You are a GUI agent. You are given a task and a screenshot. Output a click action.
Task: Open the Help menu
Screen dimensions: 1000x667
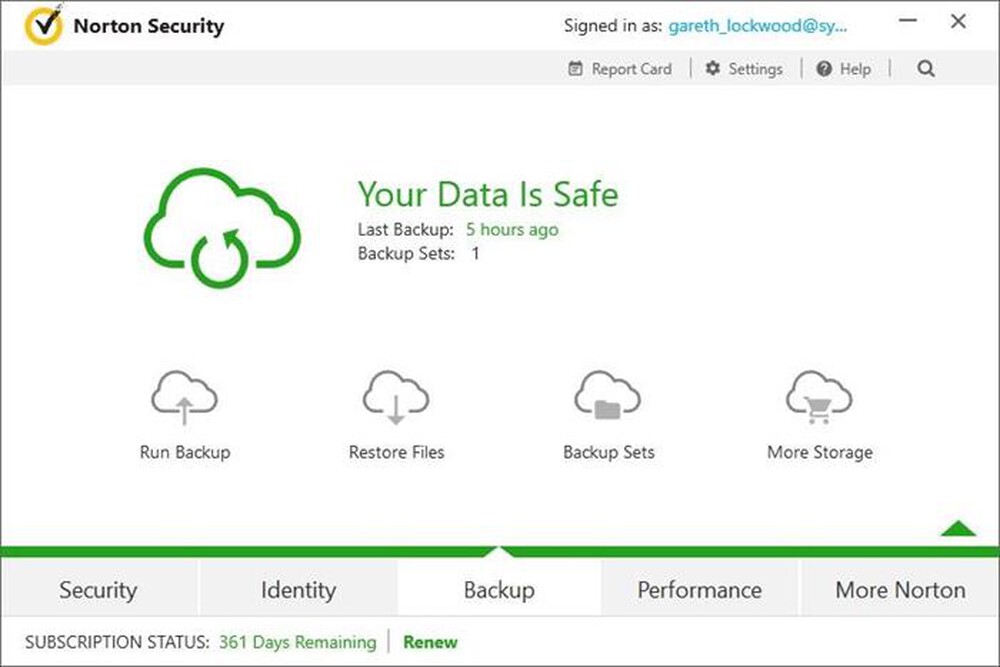[x=843, y=68]
